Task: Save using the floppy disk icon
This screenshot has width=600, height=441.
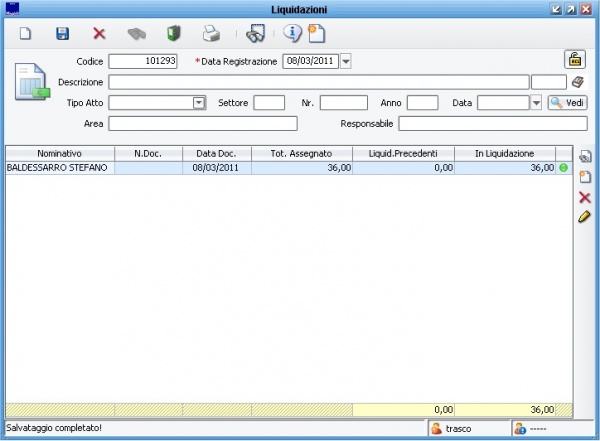Action: click(62, 34)
